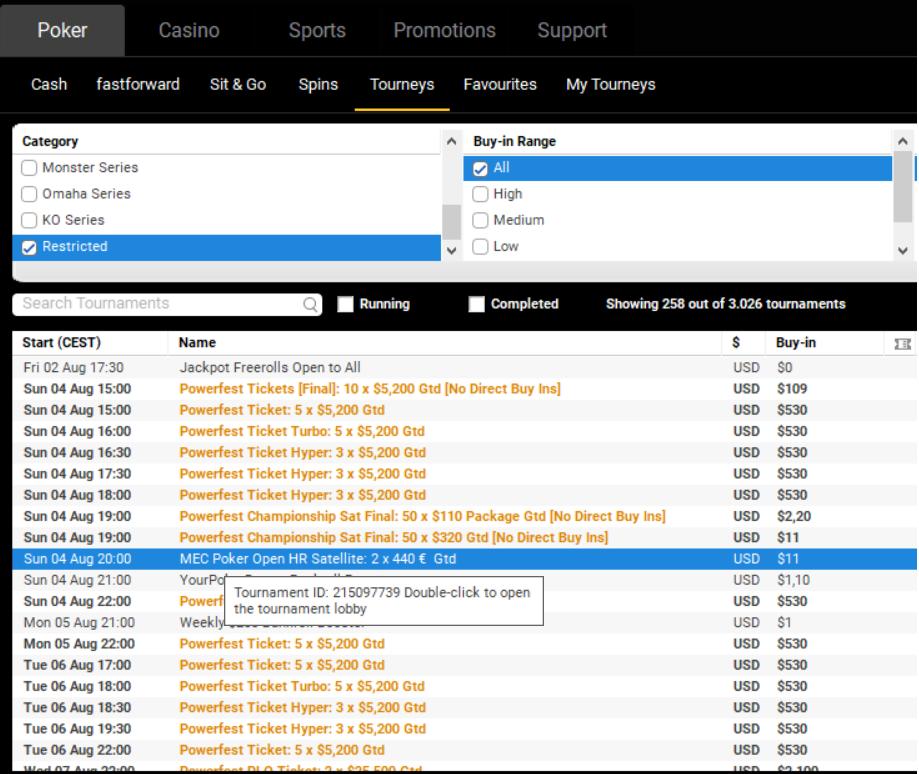Screen dimensions: 919x774
Task: Open the Promotions tab
Action: (444, 30)
